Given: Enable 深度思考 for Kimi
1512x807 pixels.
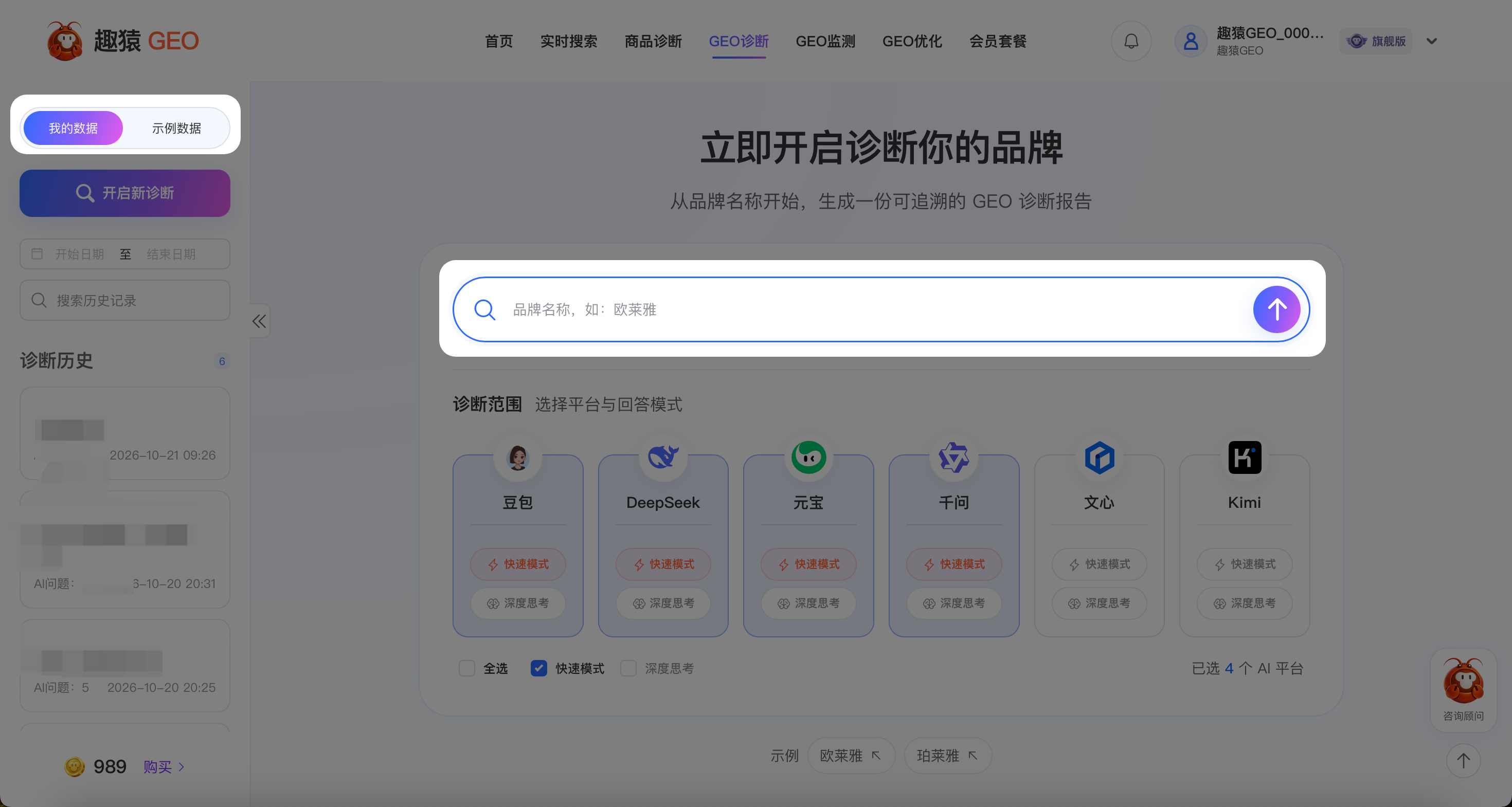Looking at the screenshot, I should pos(1245,603).
